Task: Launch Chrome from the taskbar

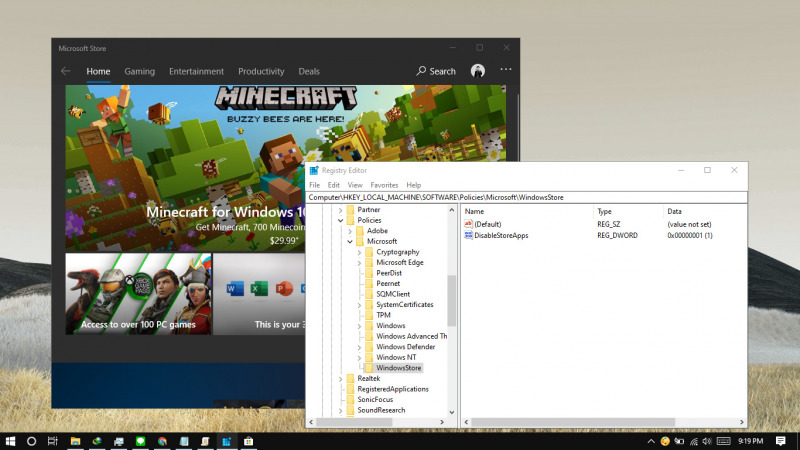Action: [162, 441]
